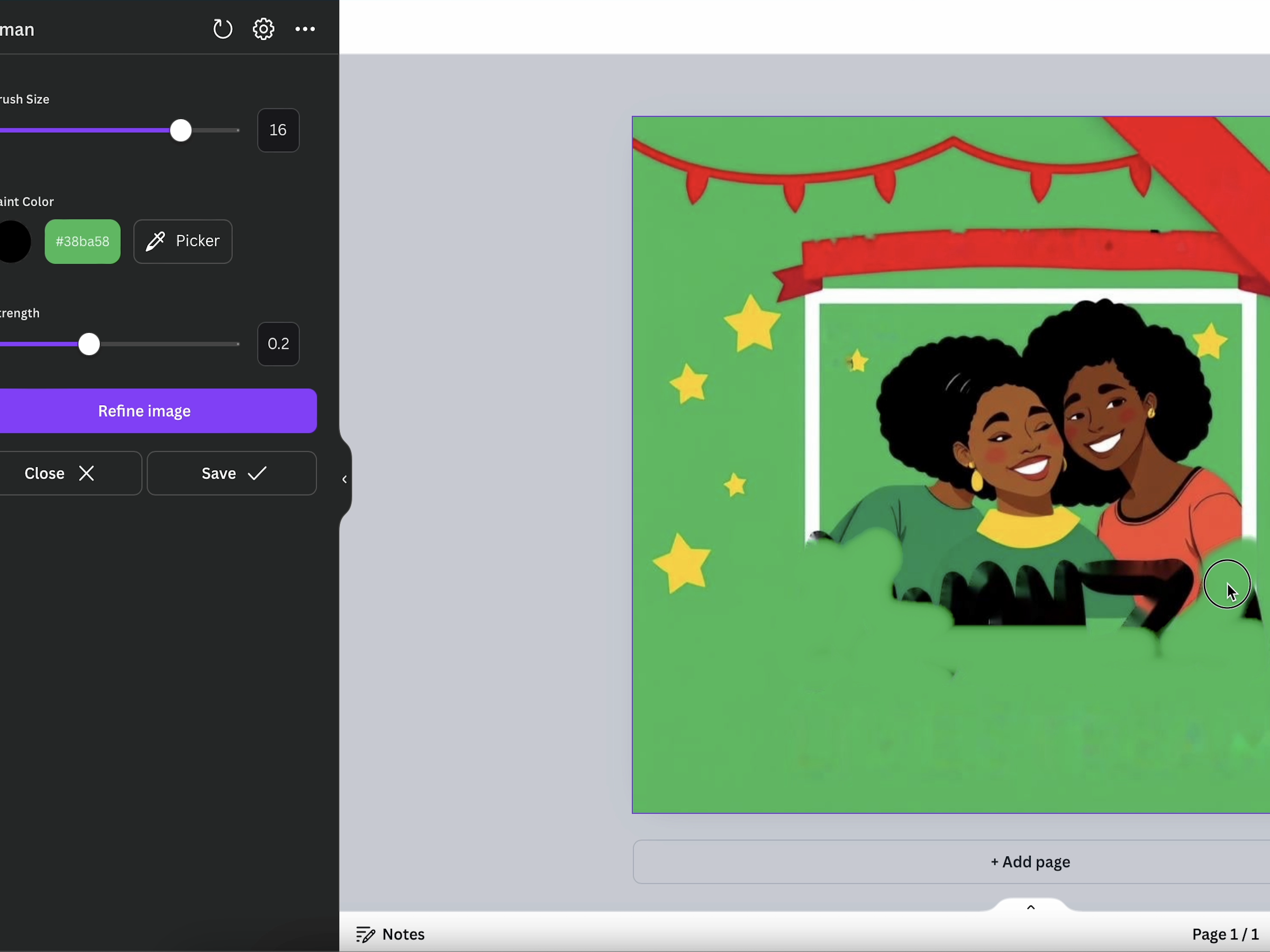Collapse the side panel with arrow handle
The width and height of the screenshot is (1270, 952).
click(x=344, y=479)
